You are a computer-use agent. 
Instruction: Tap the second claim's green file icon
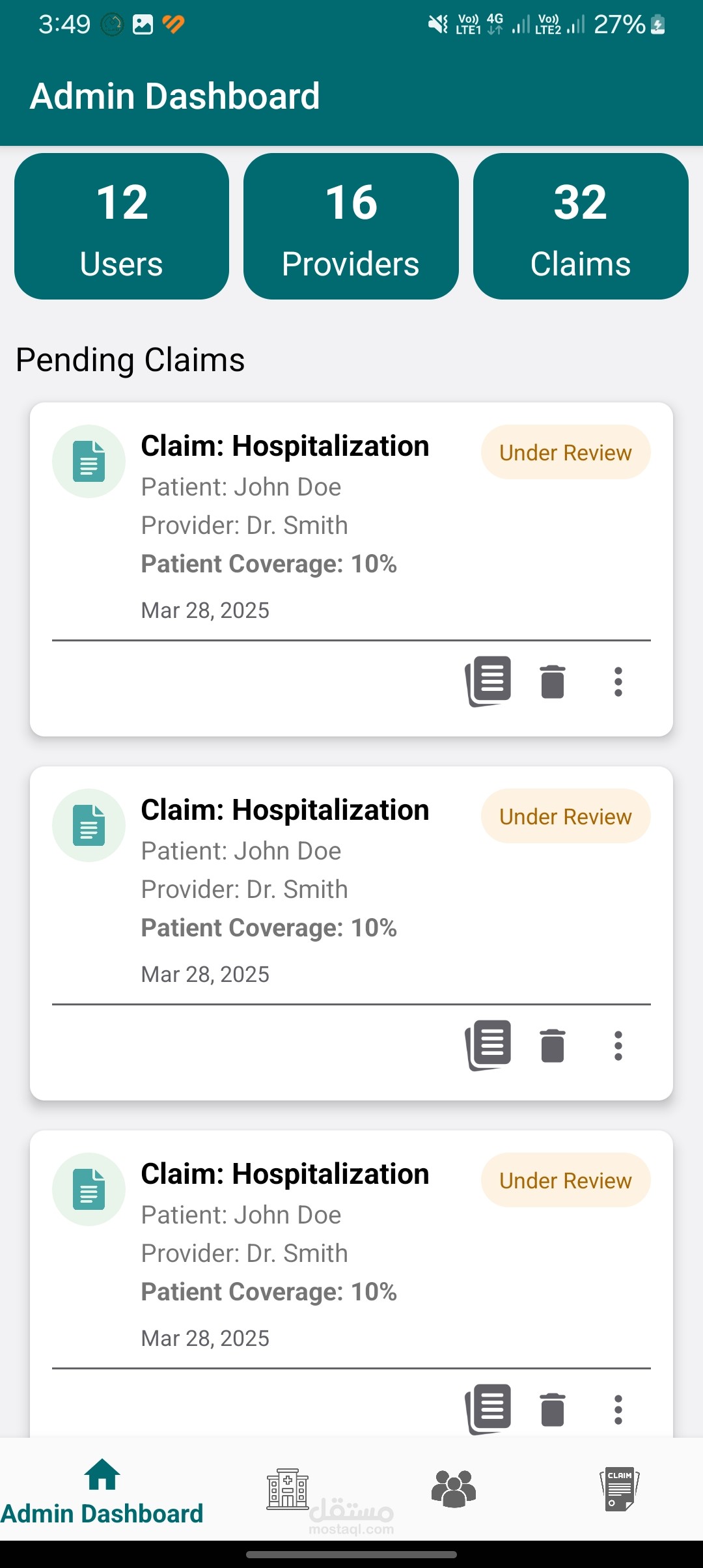click(89, 826)
